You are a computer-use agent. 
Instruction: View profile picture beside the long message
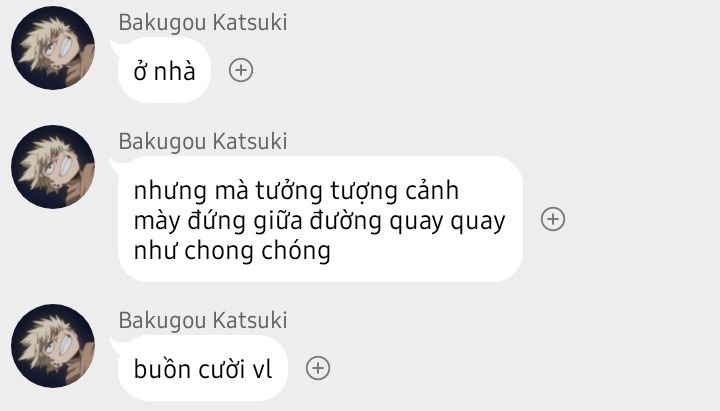(x=53, y=167)
